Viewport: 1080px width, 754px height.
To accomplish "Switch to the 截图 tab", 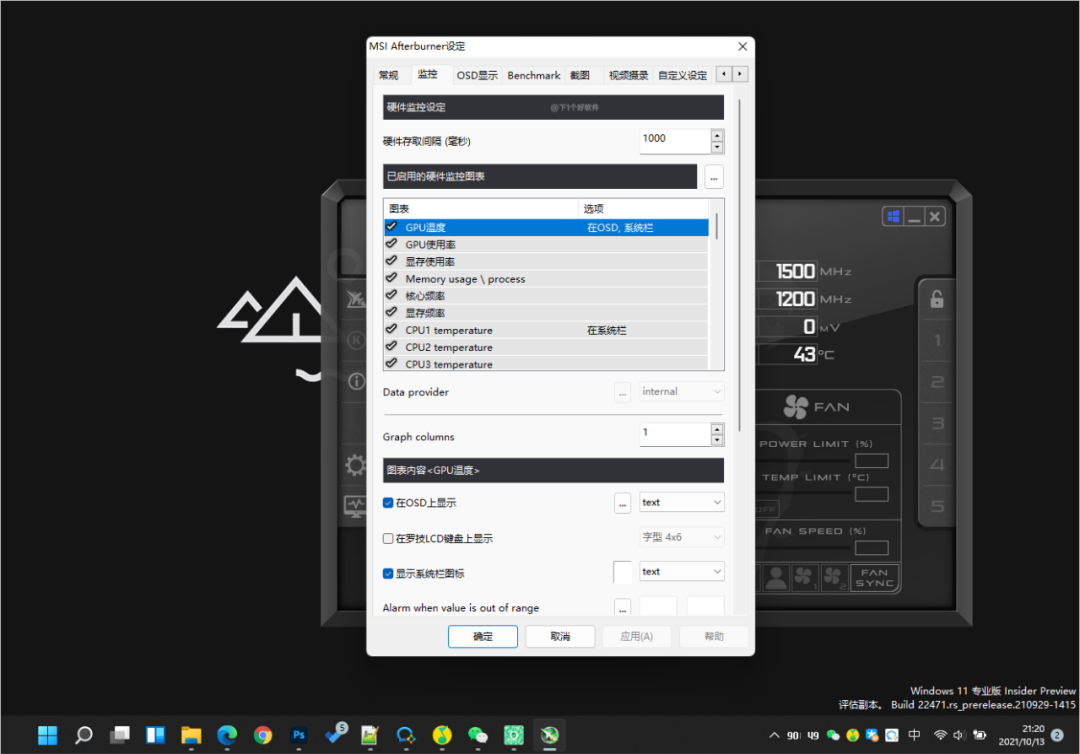I will click(x=580, y=75).
